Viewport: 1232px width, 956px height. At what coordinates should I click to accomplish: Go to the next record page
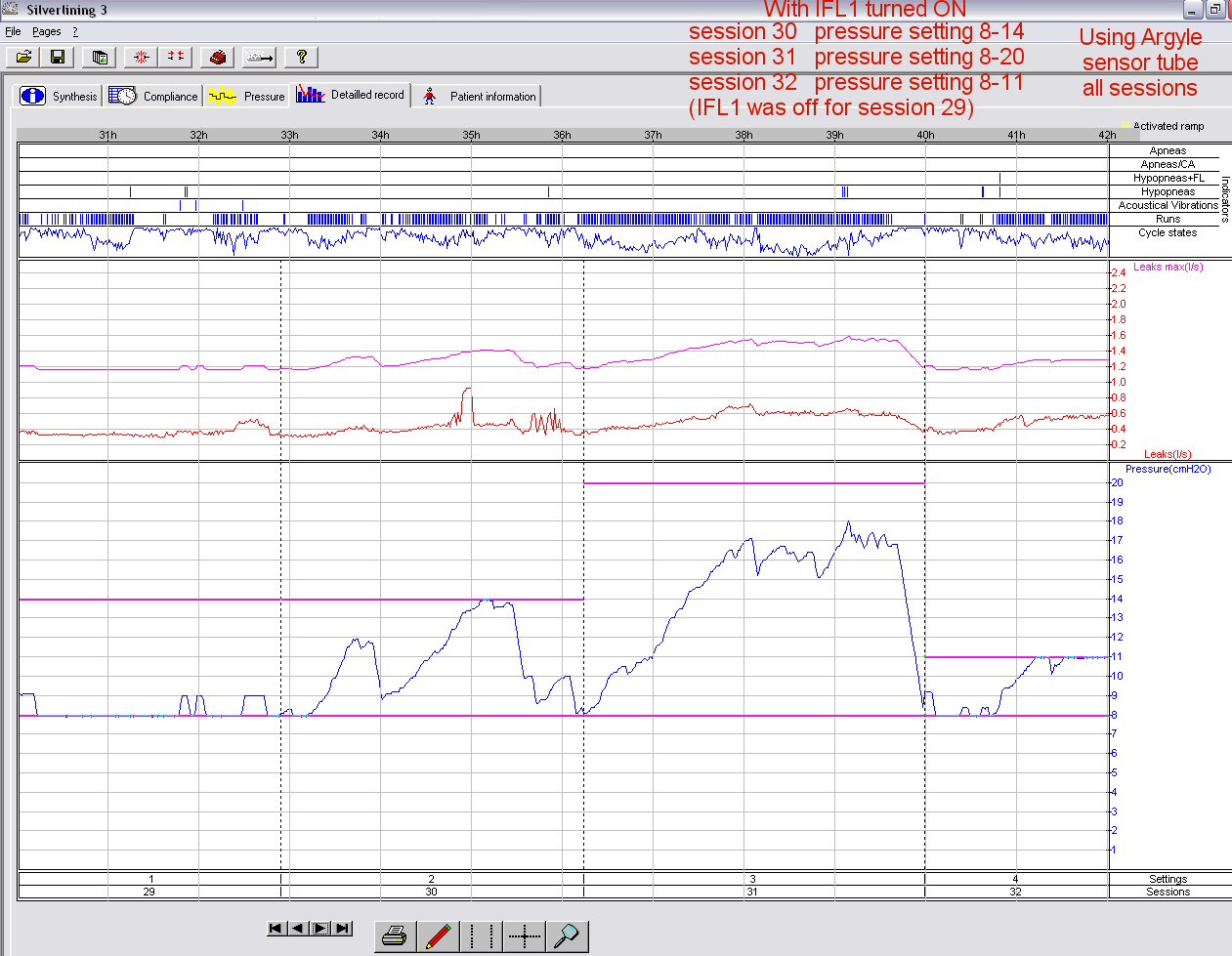(x=320, y=929)
